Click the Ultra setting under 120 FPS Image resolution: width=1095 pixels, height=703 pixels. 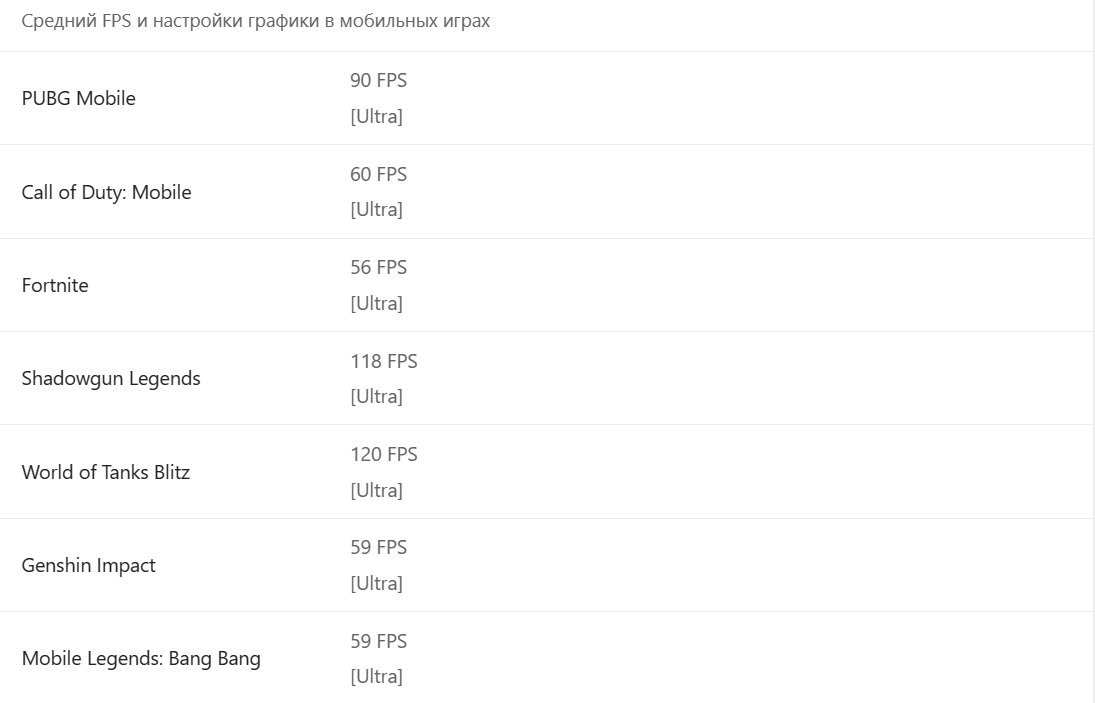coord(376,490)
